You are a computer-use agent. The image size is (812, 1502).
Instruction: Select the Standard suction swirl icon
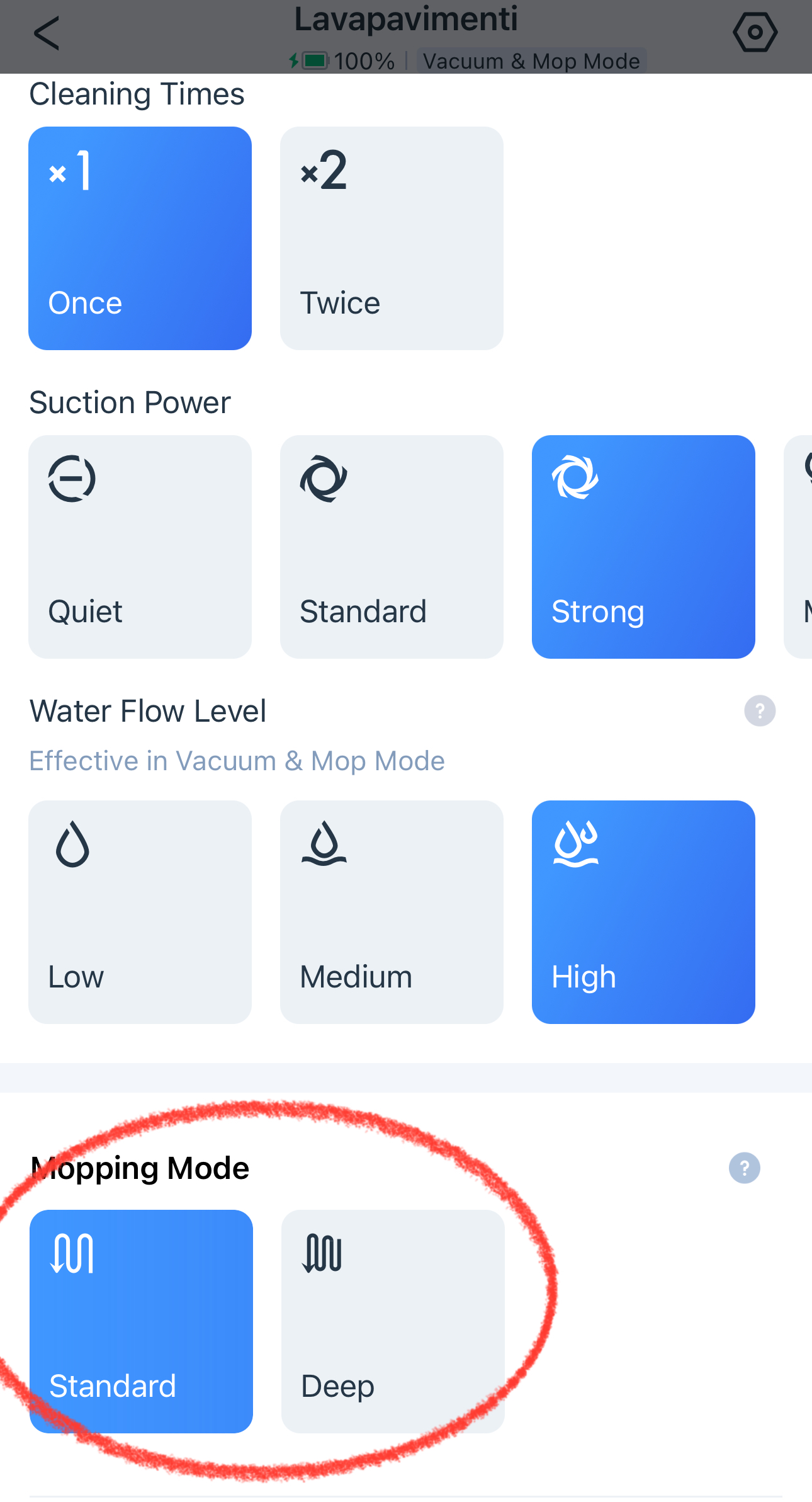coord(324,479)
